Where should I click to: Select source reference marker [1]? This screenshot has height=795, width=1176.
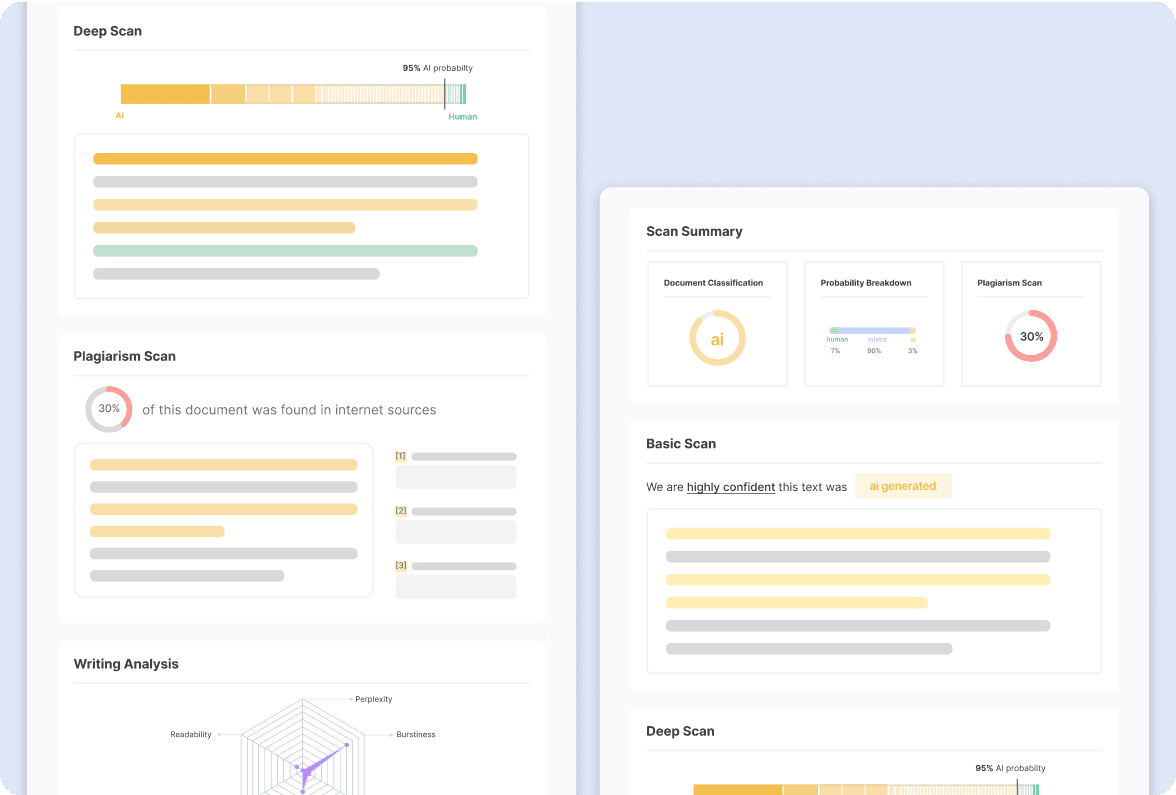click(400, 456)
